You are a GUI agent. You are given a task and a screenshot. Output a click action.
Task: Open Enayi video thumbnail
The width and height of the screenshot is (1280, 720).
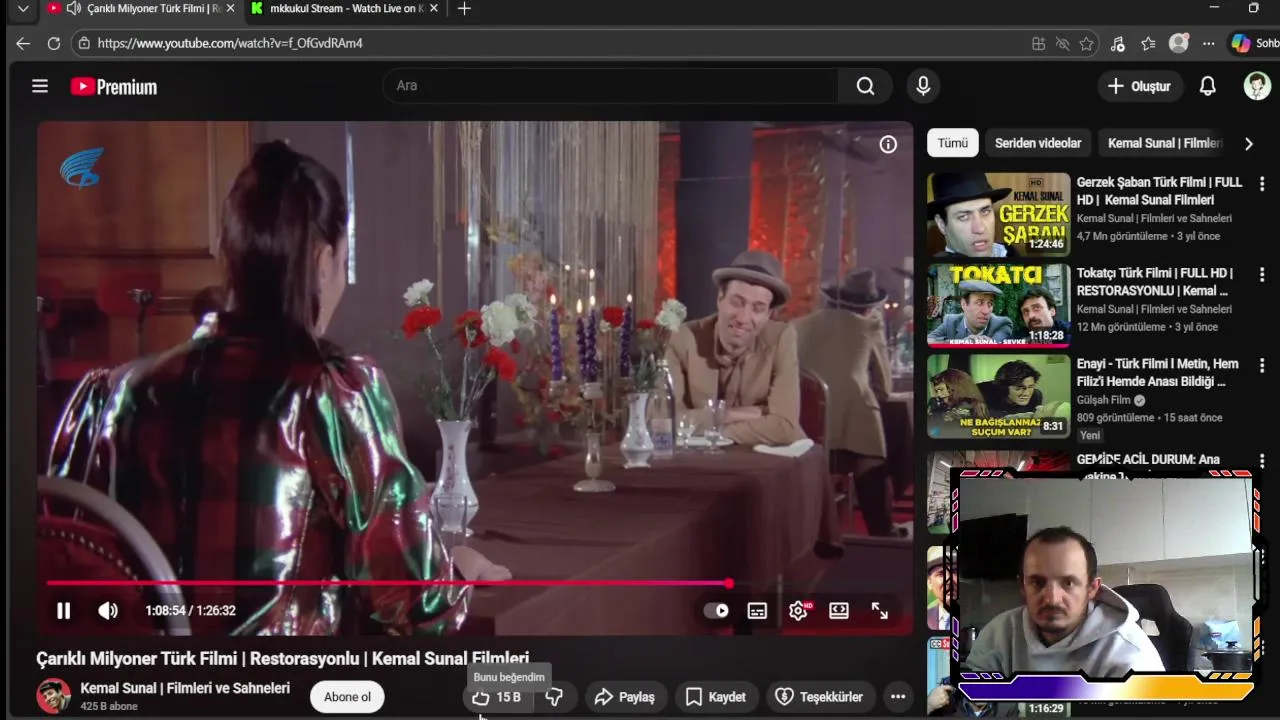tap(998, 396)
